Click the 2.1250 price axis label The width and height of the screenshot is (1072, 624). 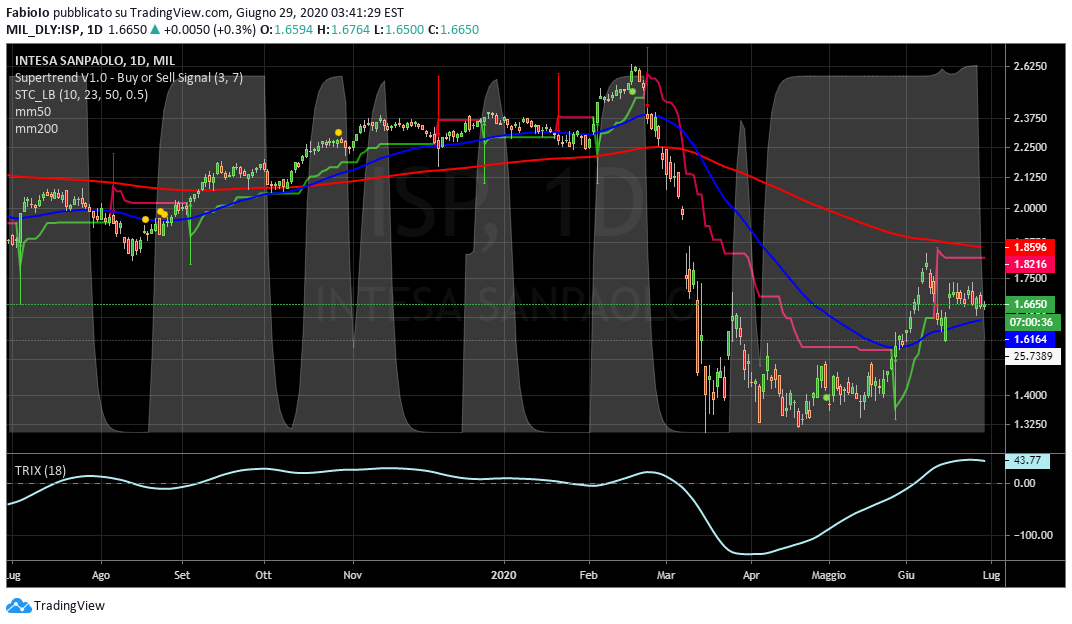1030,178
